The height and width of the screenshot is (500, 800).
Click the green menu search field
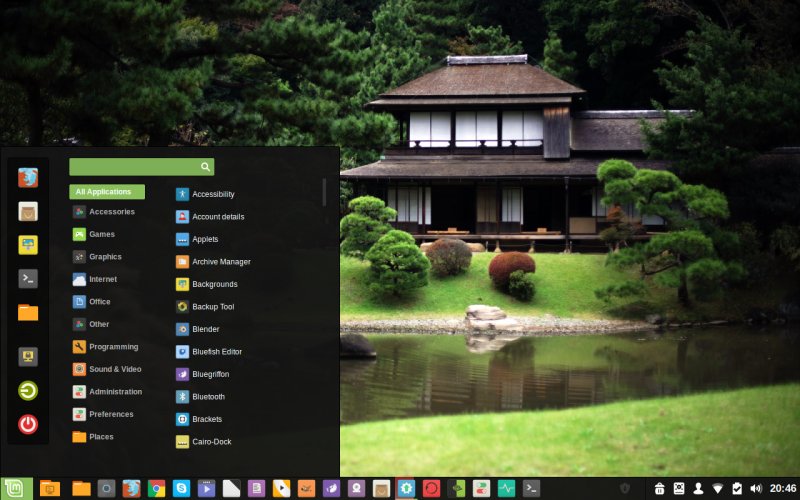134,167
